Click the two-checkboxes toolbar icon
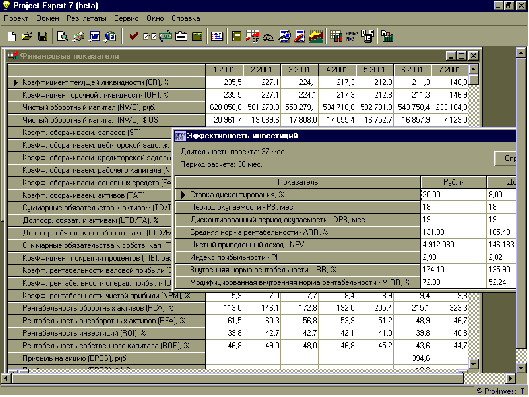 [x=149, y=36]
